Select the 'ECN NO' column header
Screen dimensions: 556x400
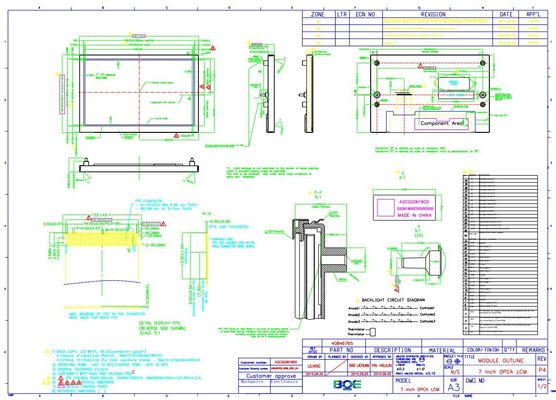pyautogui.click(x=365, y=14)
